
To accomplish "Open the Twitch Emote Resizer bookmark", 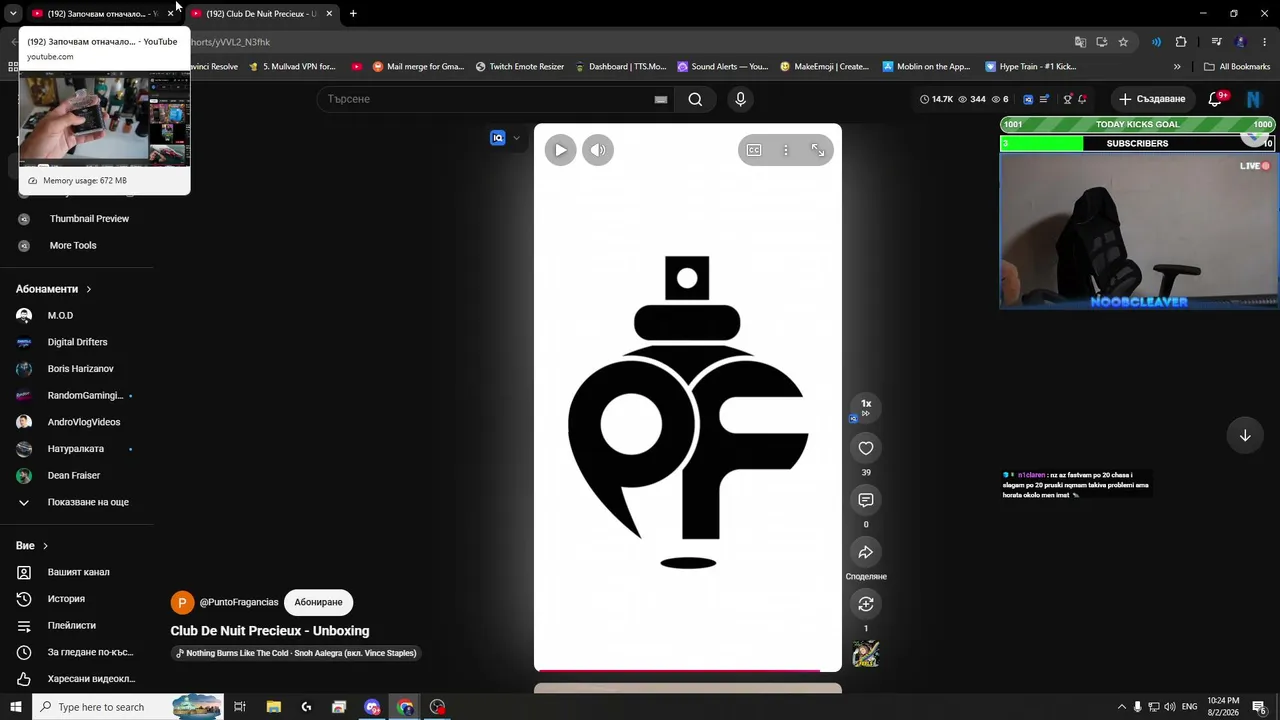I will pos(520,67).
